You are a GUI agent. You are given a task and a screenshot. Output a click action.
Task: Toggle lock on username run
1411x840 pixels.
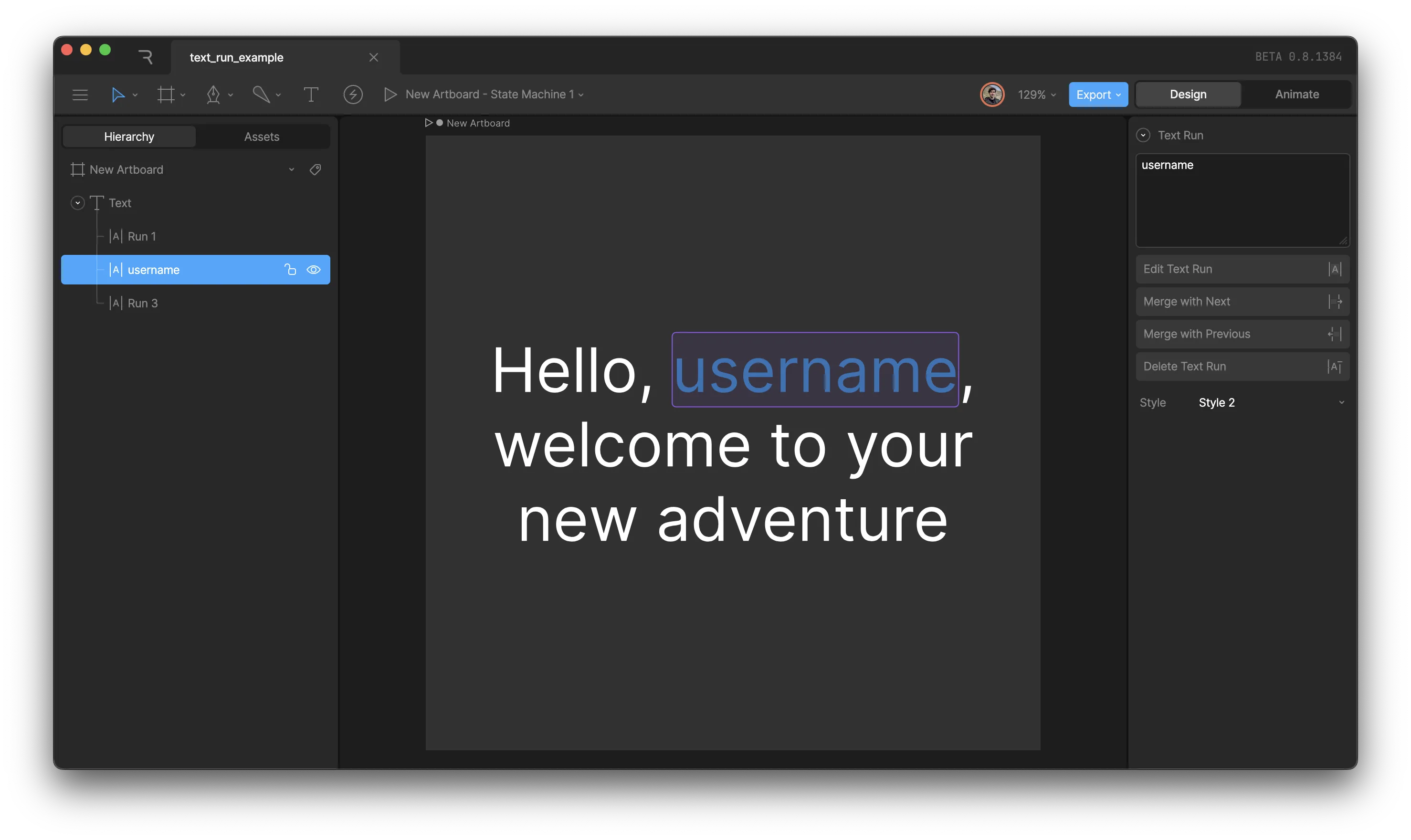click(x=290, y=270)
